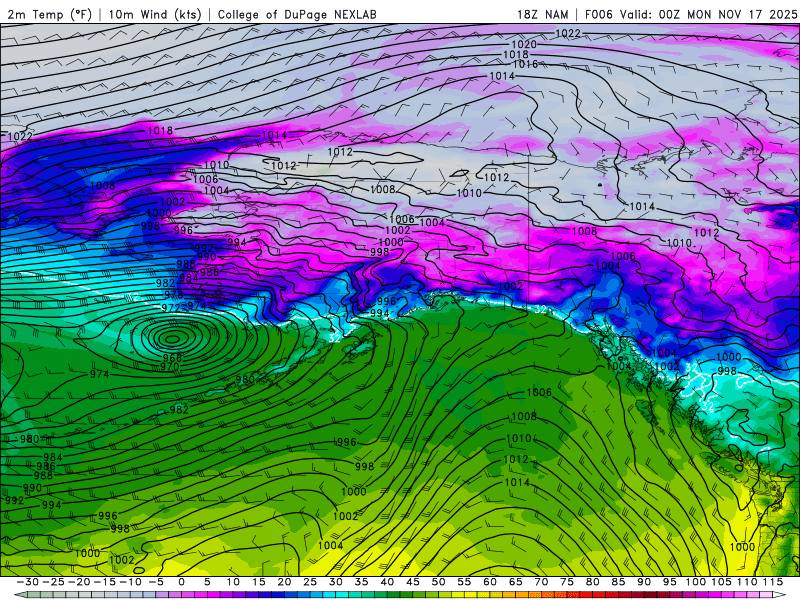Click the "F006 Valid: 00Z MON NOV 17 2025" text

[691, 14]
